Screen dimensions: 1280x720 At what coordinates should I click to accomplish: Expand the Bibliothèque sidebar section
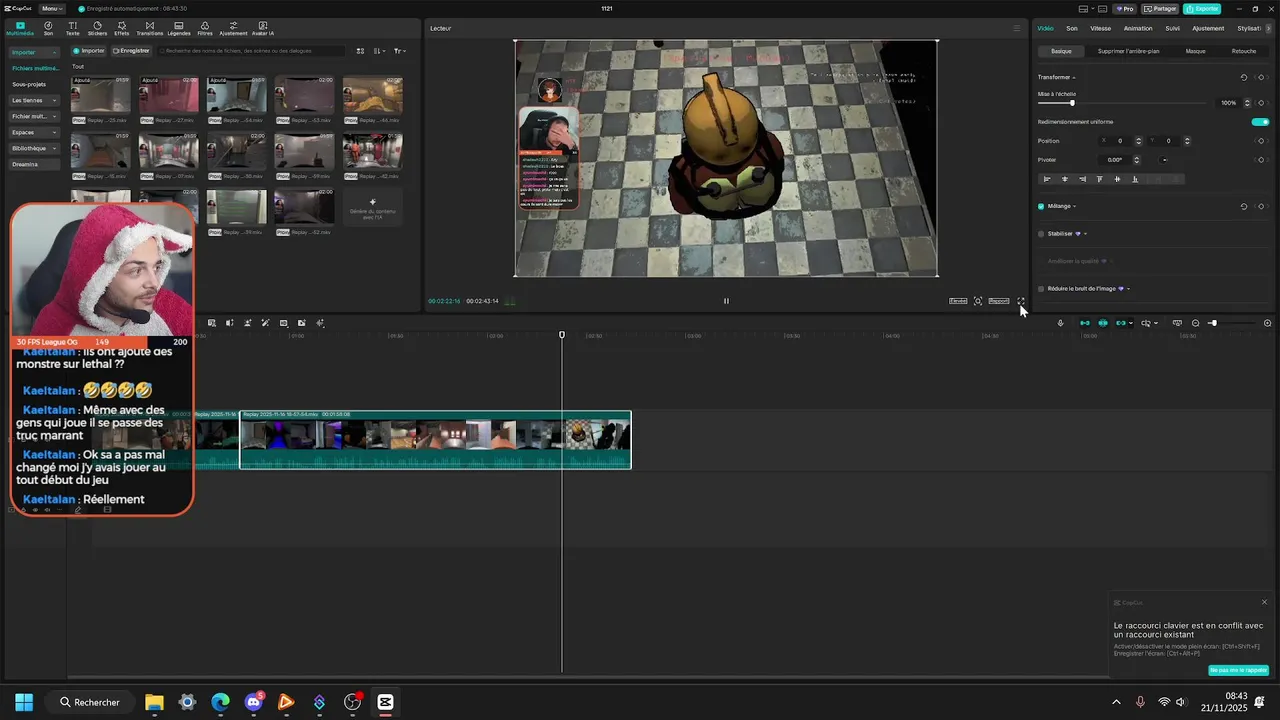[34, 148]
